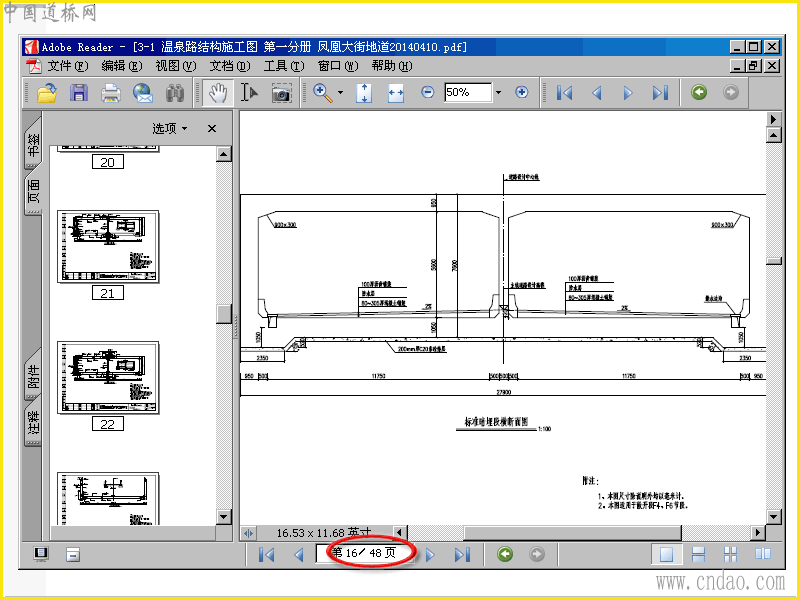Go to next page in bottom bar
Screen dimensions: 800x600
(430, 555)
